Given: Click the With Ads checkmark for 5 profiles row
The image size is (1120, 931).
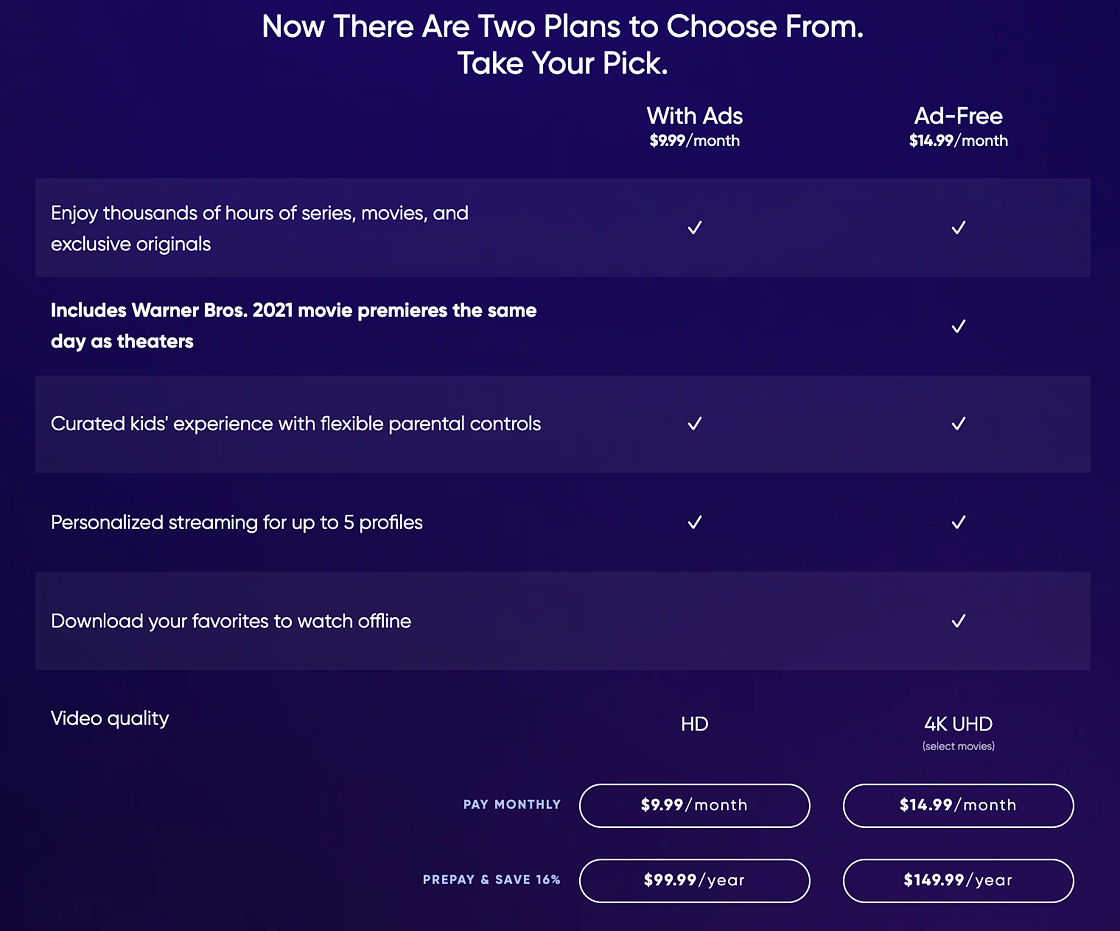Looking at the screenshot, I should click(694, 522).
